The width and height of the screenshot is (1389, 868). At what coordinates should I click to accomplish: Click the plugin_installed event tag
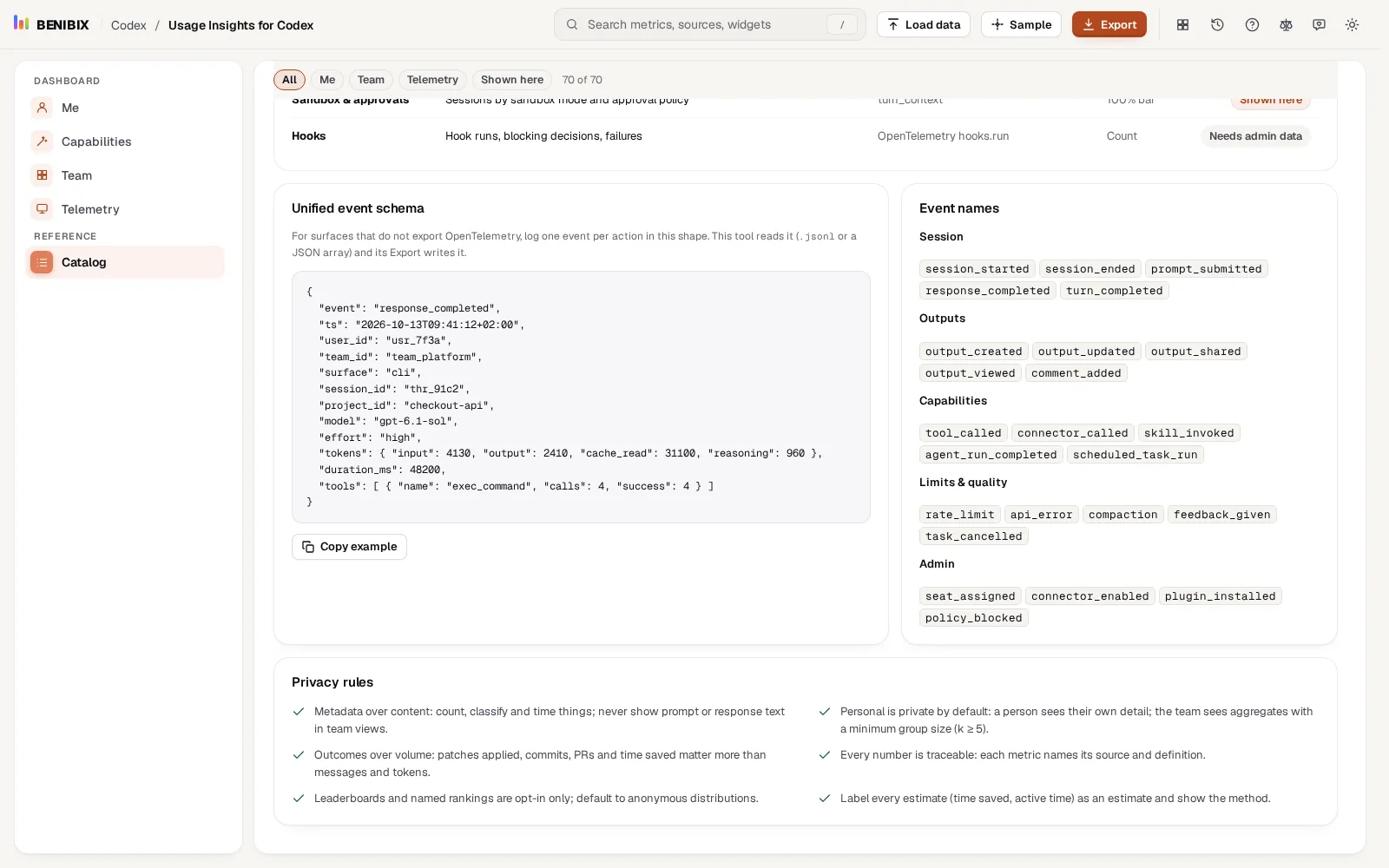(1221, 596)
